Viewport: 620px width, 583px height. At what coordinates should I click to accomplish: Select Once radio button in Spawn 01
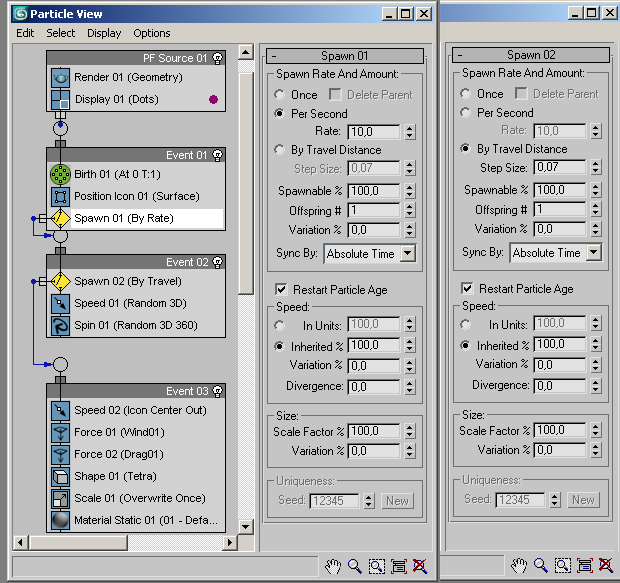tap(281, 95)
